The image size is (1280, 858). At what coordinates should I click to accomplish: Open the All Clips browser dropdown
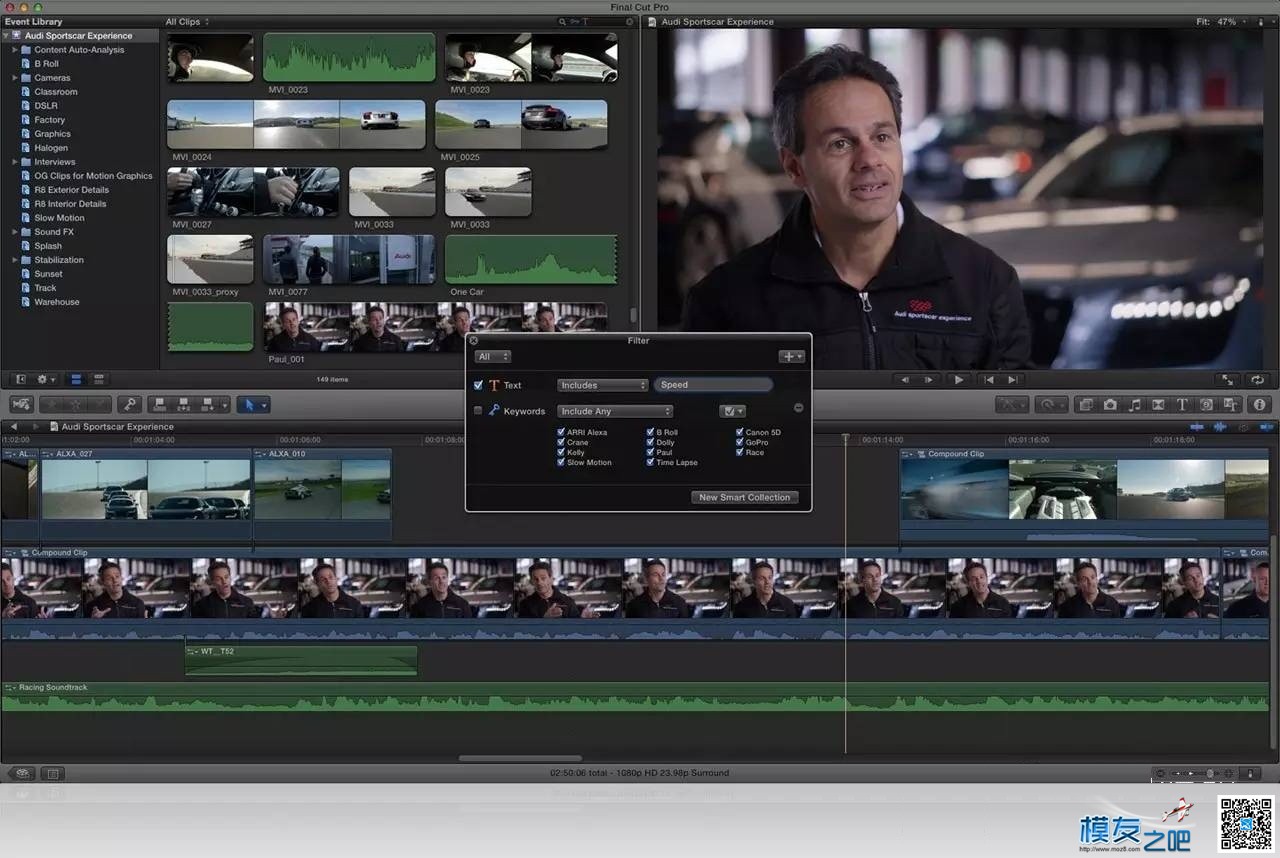tap(188, 21)
